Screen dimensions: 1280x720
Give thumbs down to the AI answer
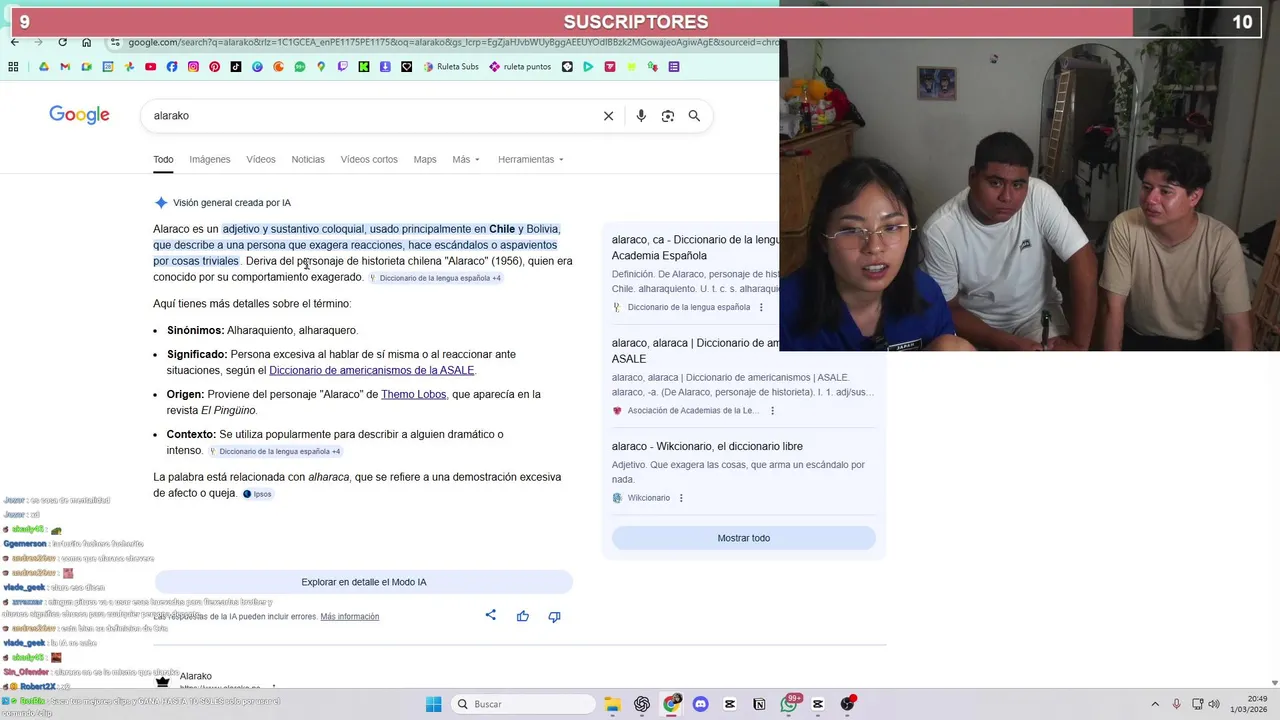coord(554,616)
